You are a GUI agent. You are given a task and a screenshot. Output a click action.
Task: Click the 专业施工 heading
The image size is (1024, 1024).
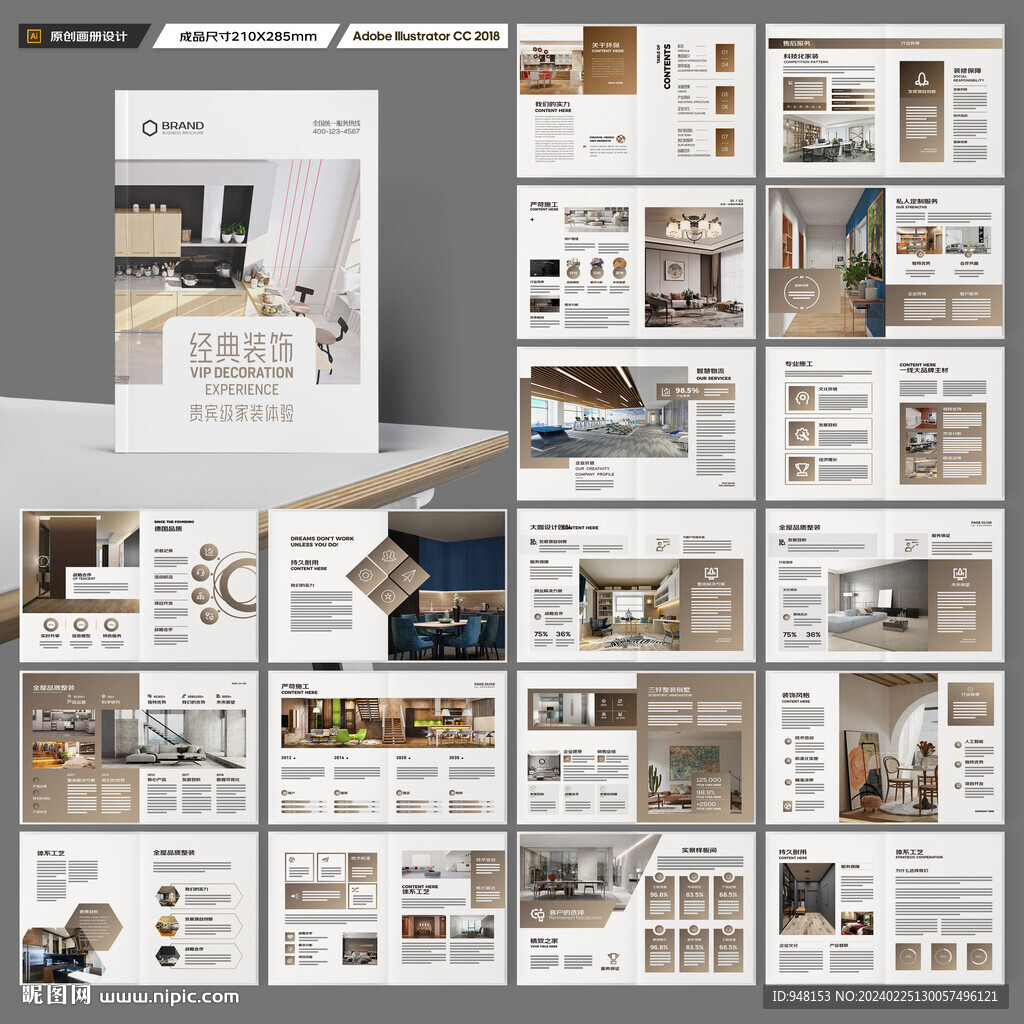pos(799,364)
